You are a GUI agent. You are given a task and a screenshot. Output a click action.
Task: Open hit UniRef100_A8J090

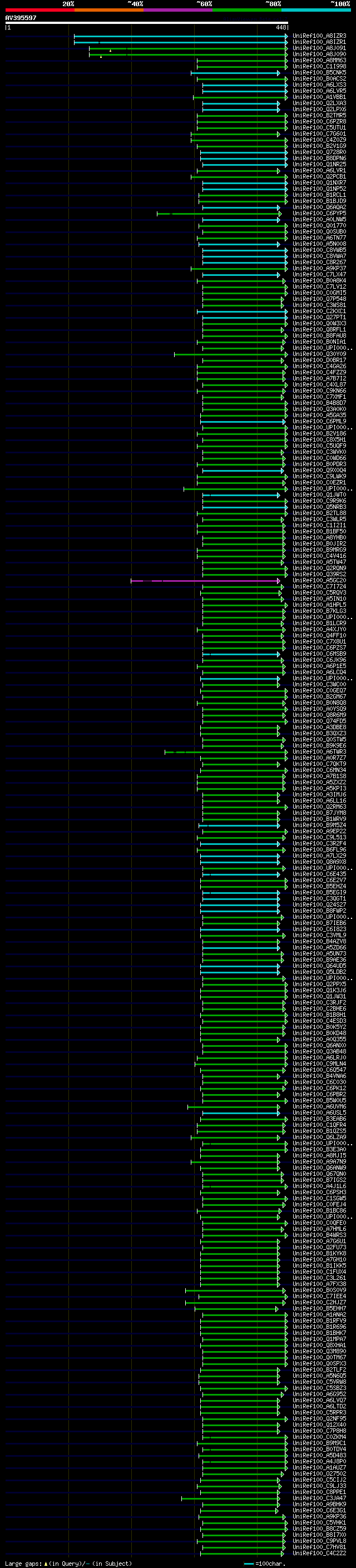[x=319, y=54]
